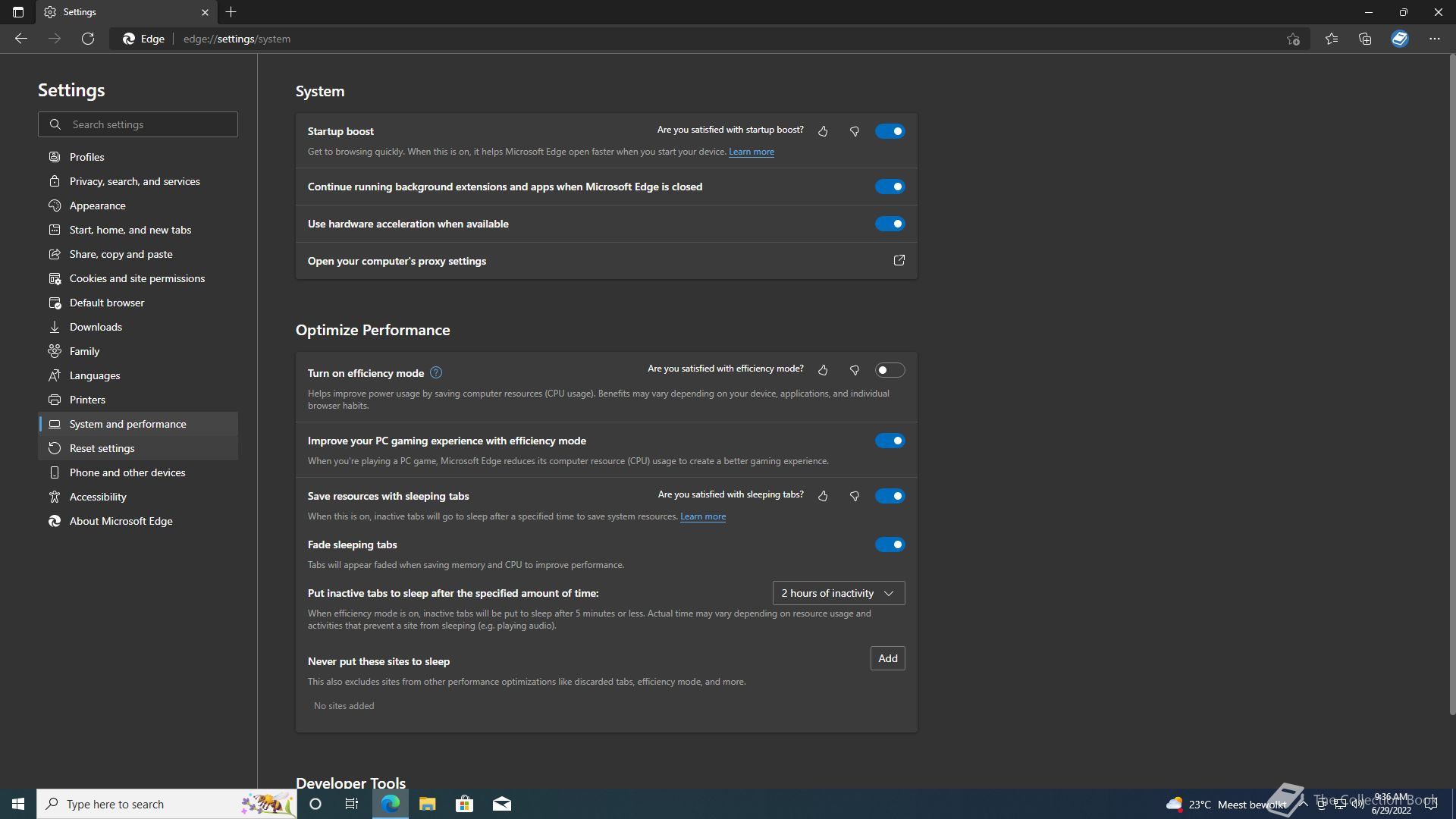
Task: Open Appearance settings
Action: (138, 206)
